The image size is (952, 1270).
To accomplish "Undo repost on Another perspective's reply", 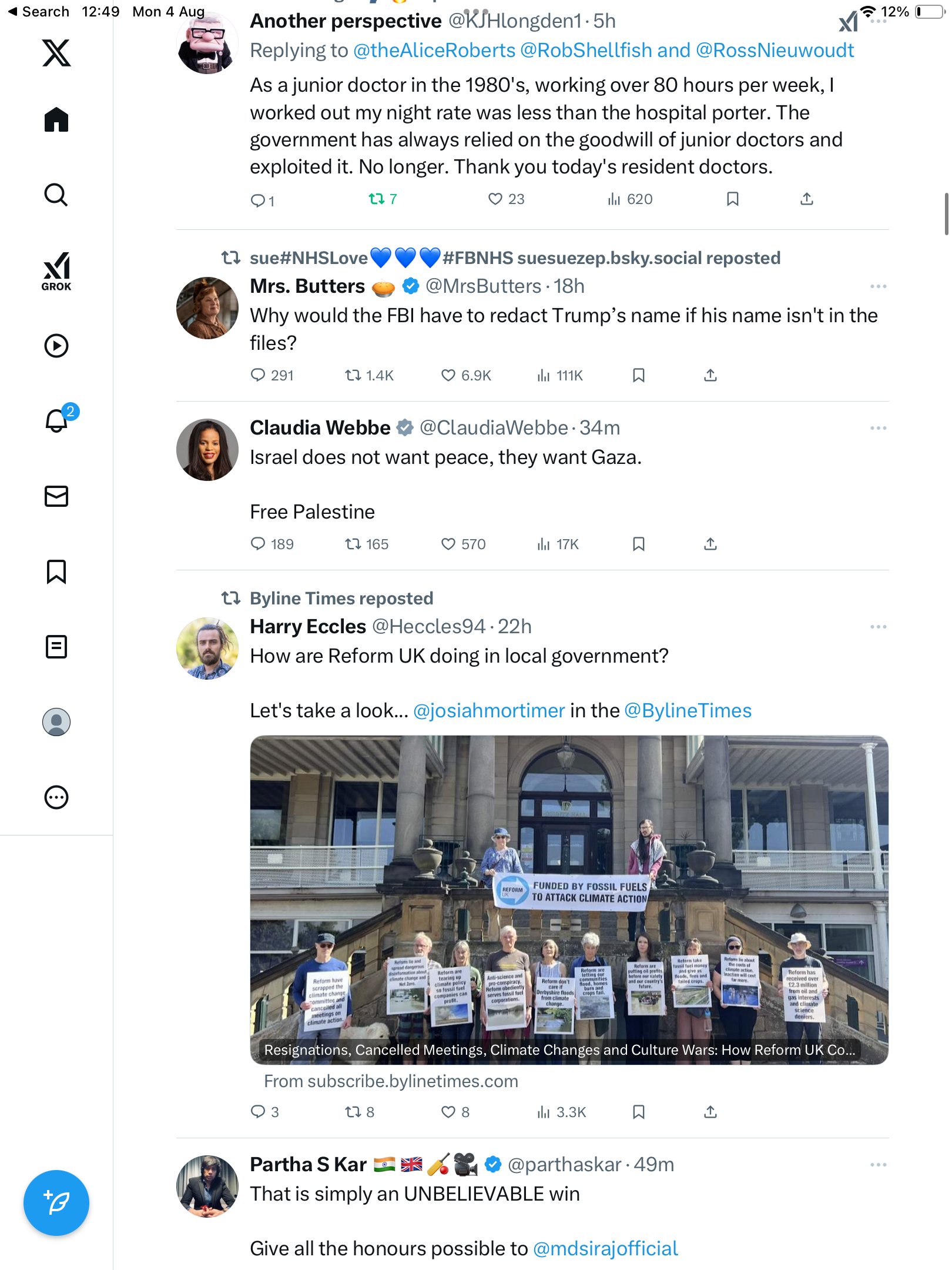I will (377, 199).
